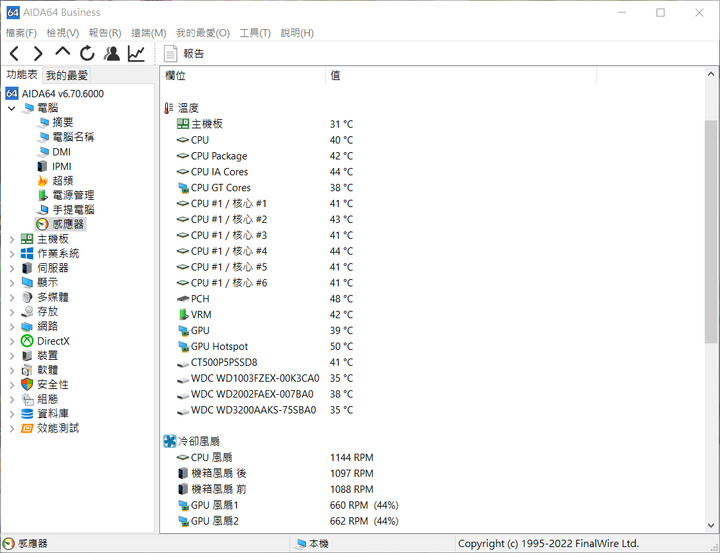Click the 組態 configuration icon
The width and height of the screenshot is (720, 553).
(27, 399)
